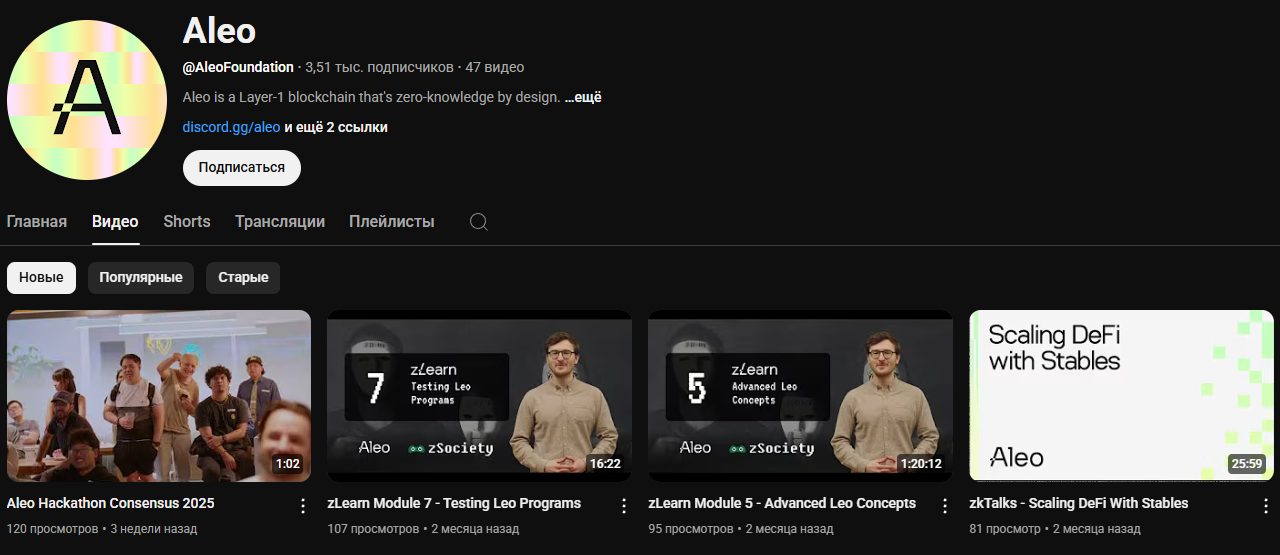Viewport: 1280px width, 555px height.
Task: Click 120 просмотров under the Hackathon video
Action: click(53, 529)
